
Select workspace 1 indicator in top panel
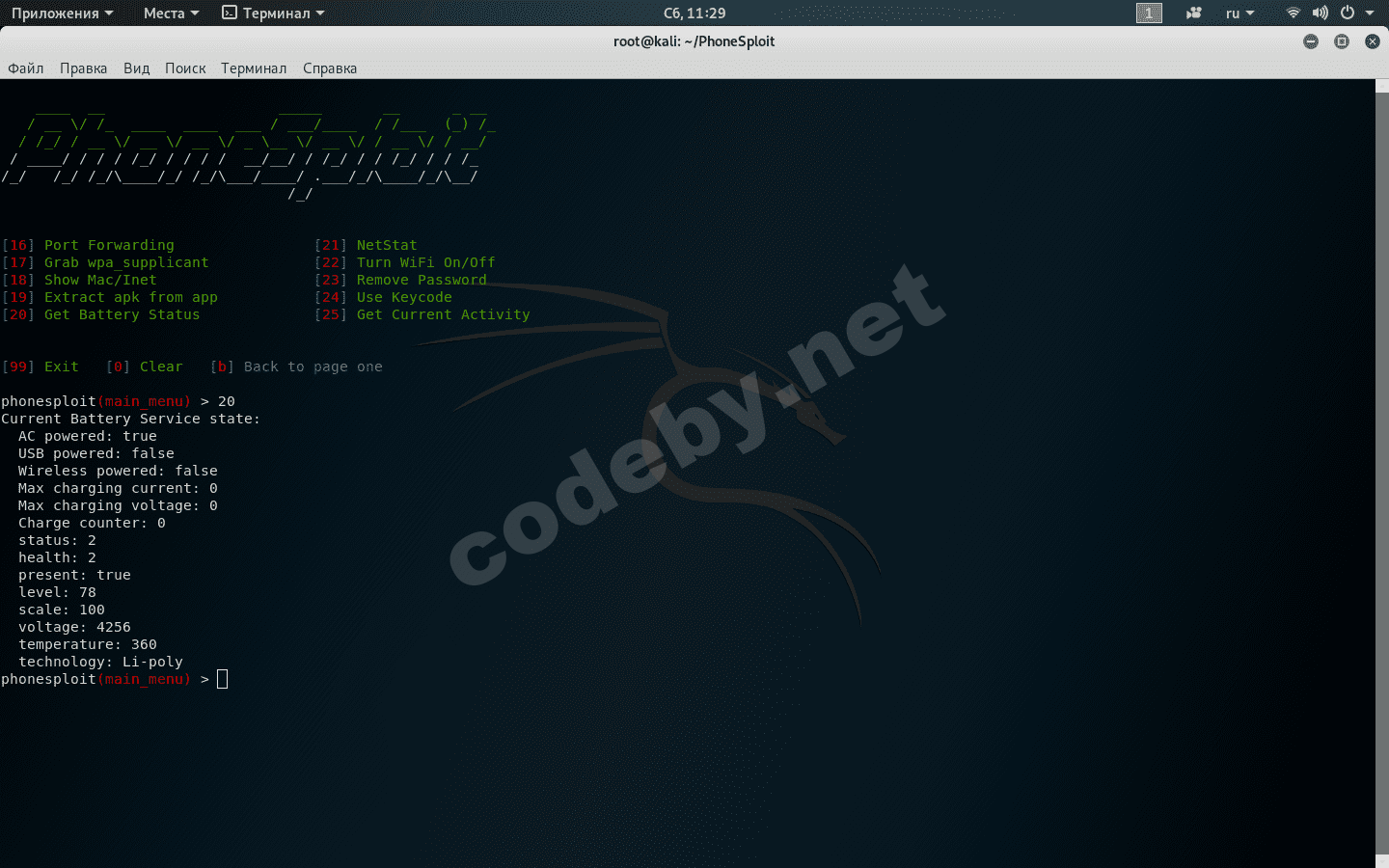[x=1149, y=14]
